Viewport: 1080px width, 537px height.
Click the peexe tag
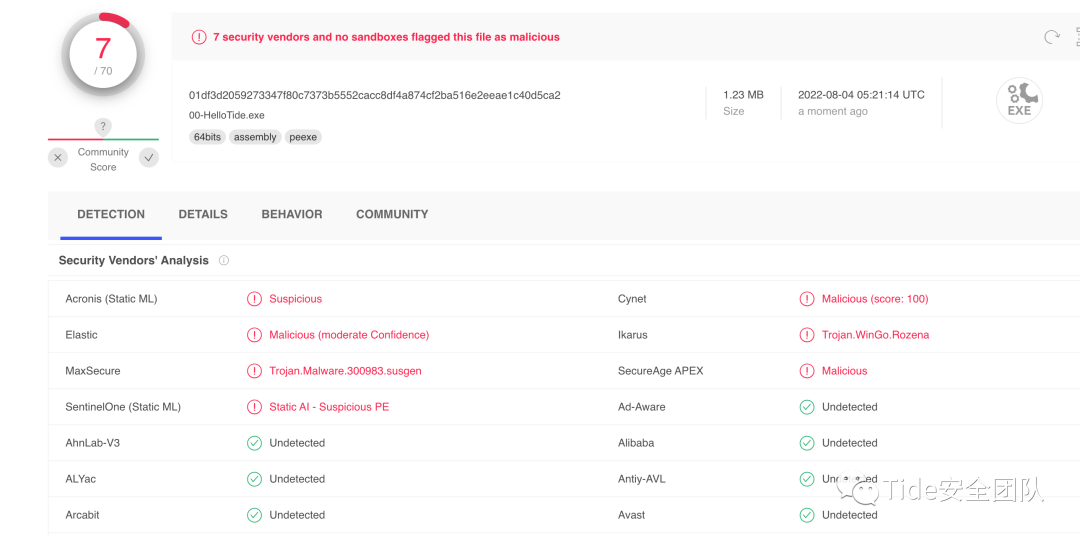(x=303, y=137)
